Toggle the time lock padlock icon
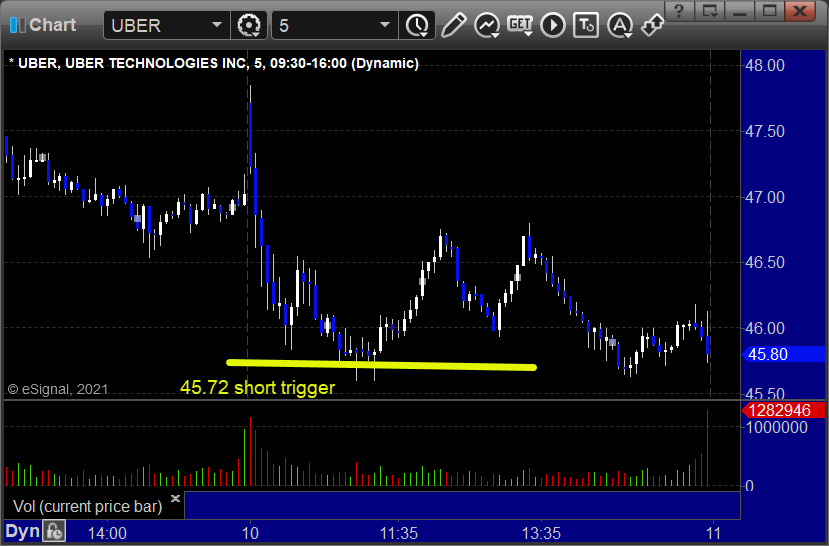This screenshot has height=546, width=829. (54, 530)
